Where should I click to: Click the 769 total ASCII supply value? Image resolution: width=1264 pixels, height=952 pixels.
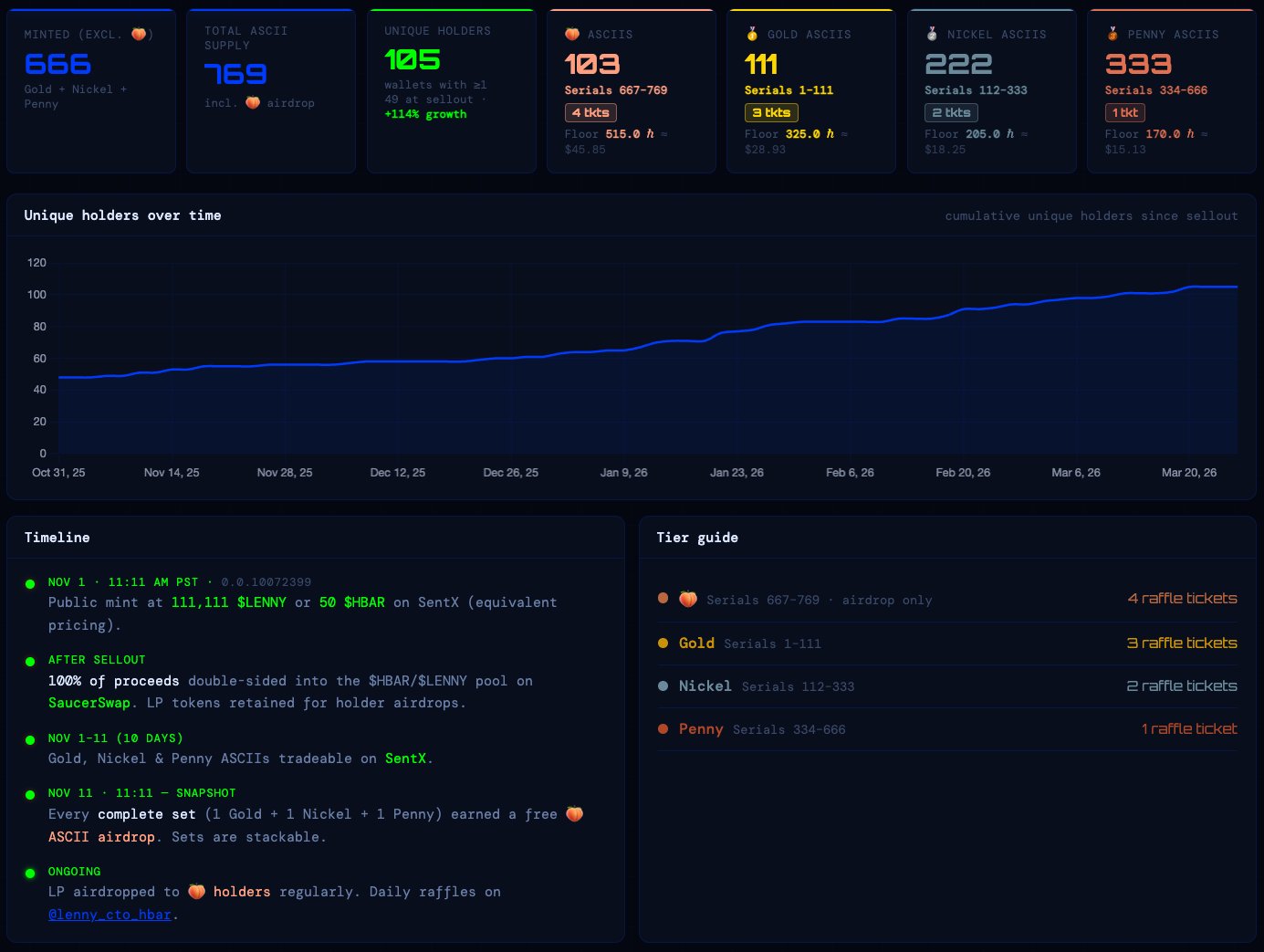(x=235, y=74)
